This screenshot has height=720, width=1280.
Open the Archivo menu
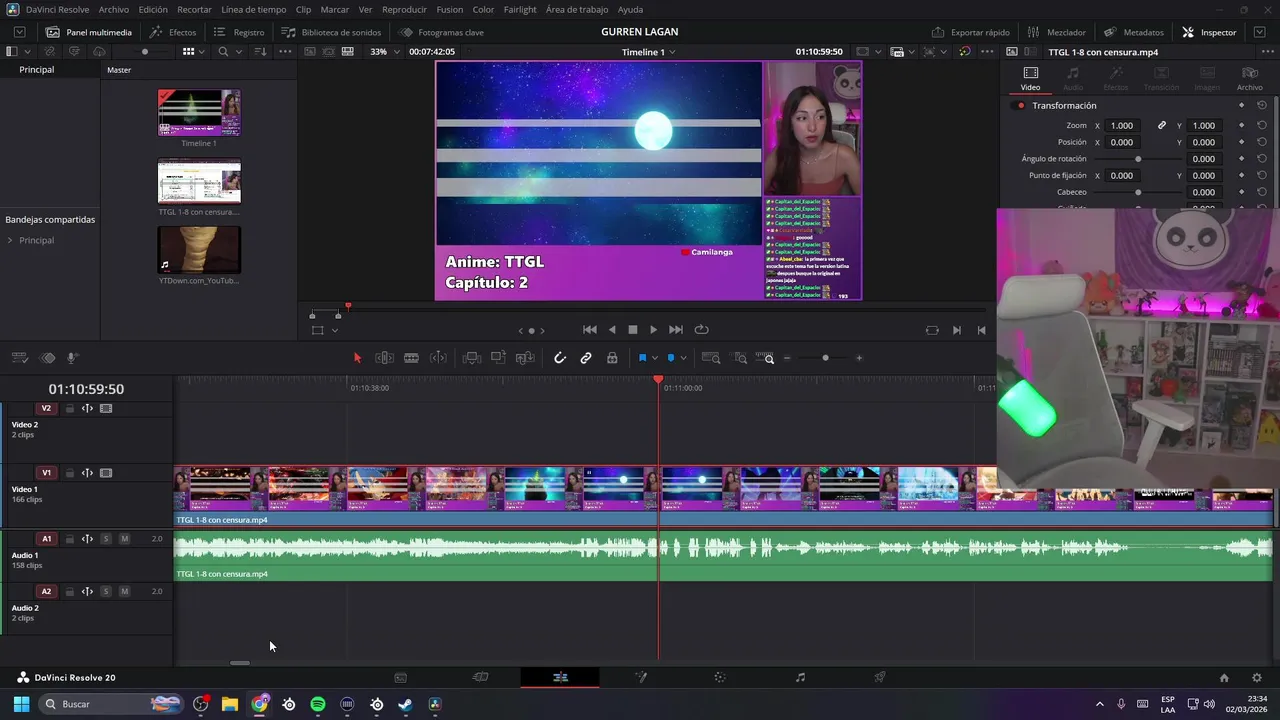point(114,9)
